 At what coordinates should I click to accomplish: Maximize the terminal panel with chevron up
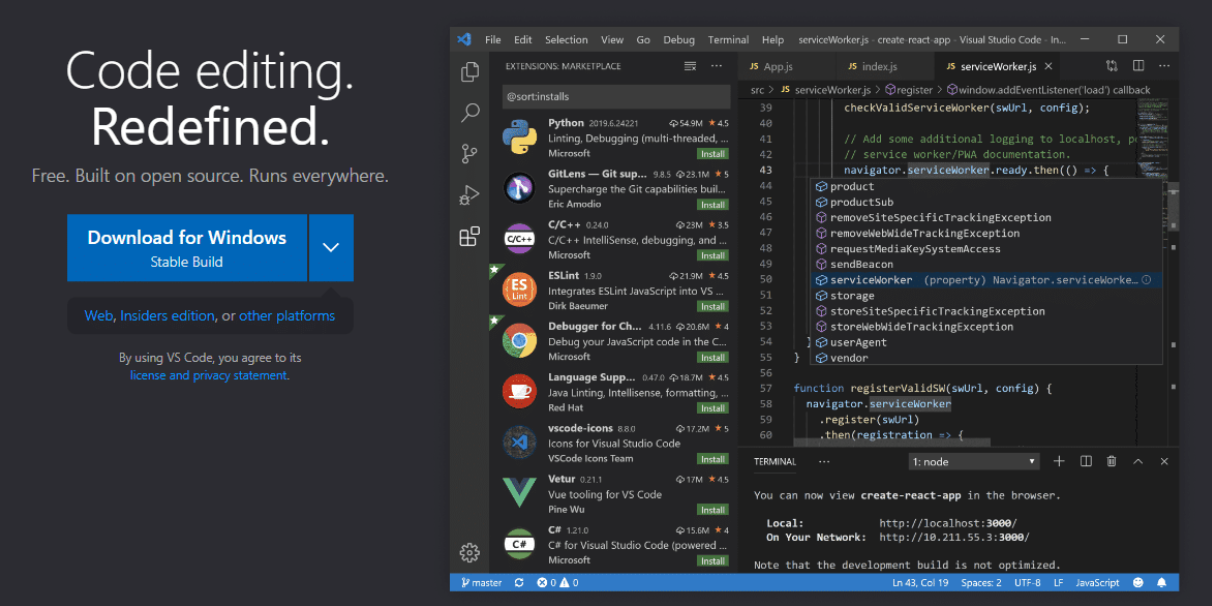1138,461
